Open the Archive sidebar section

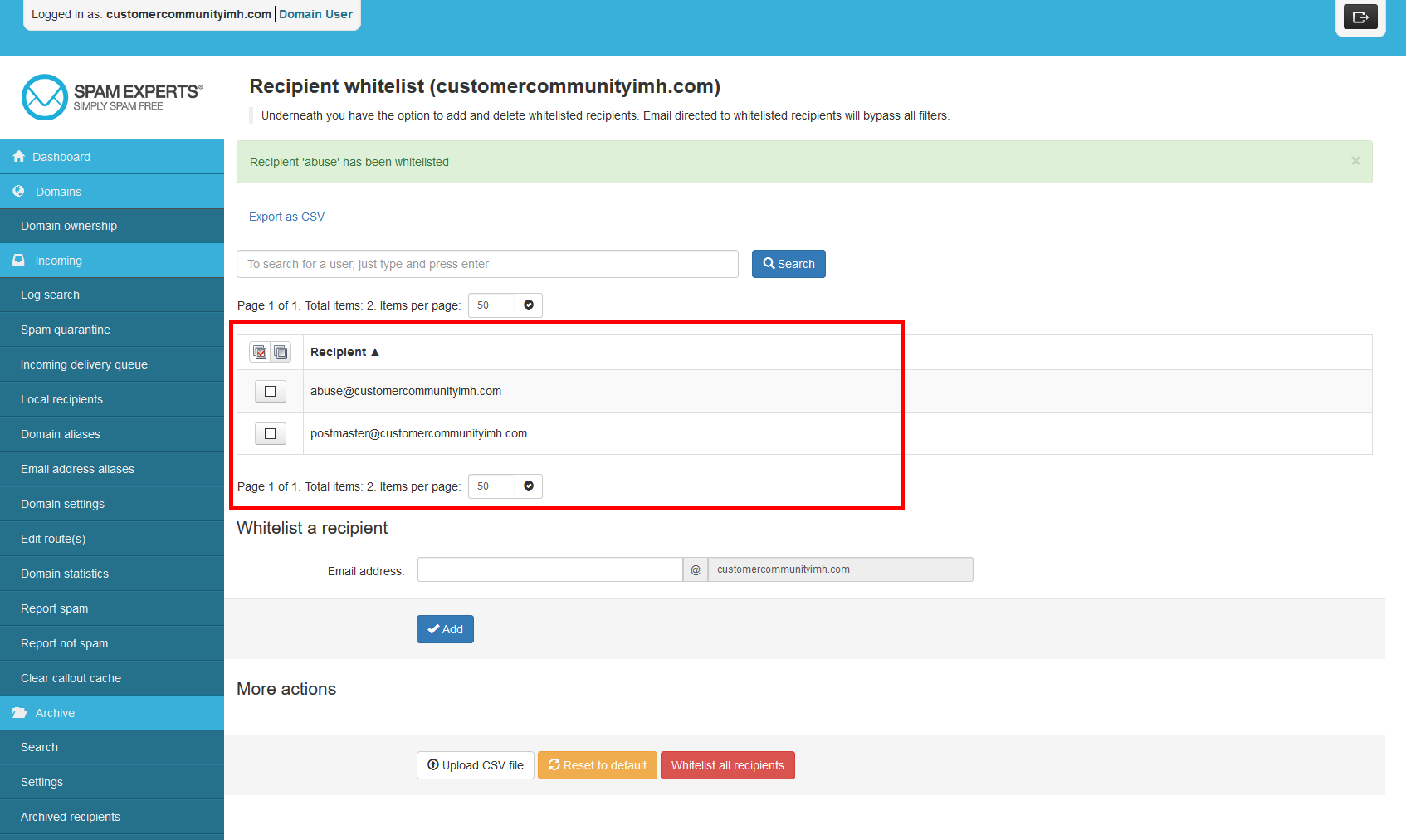click(112, 712)
